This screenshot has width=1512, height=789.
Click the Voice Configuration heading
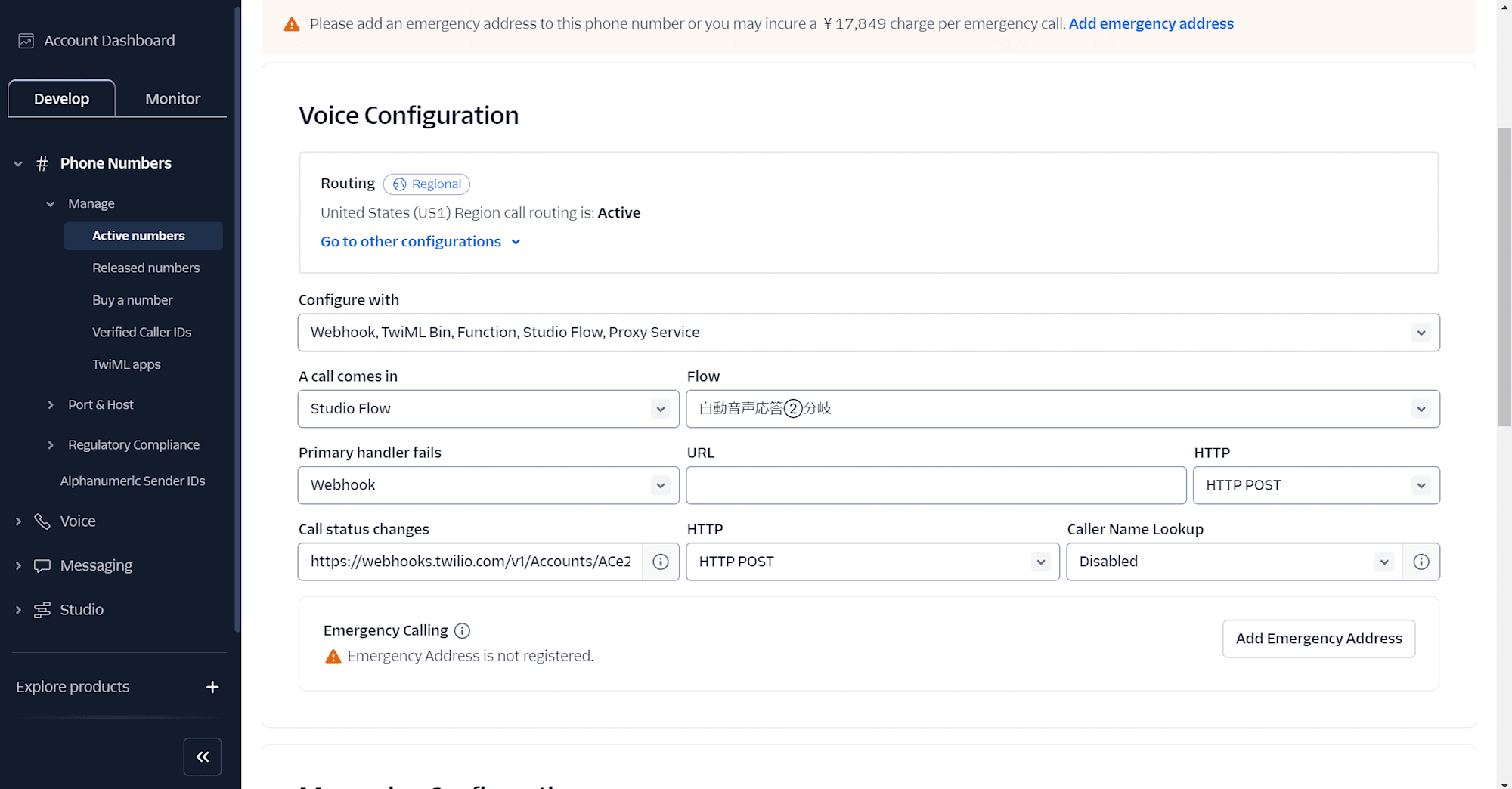[408, 116]
